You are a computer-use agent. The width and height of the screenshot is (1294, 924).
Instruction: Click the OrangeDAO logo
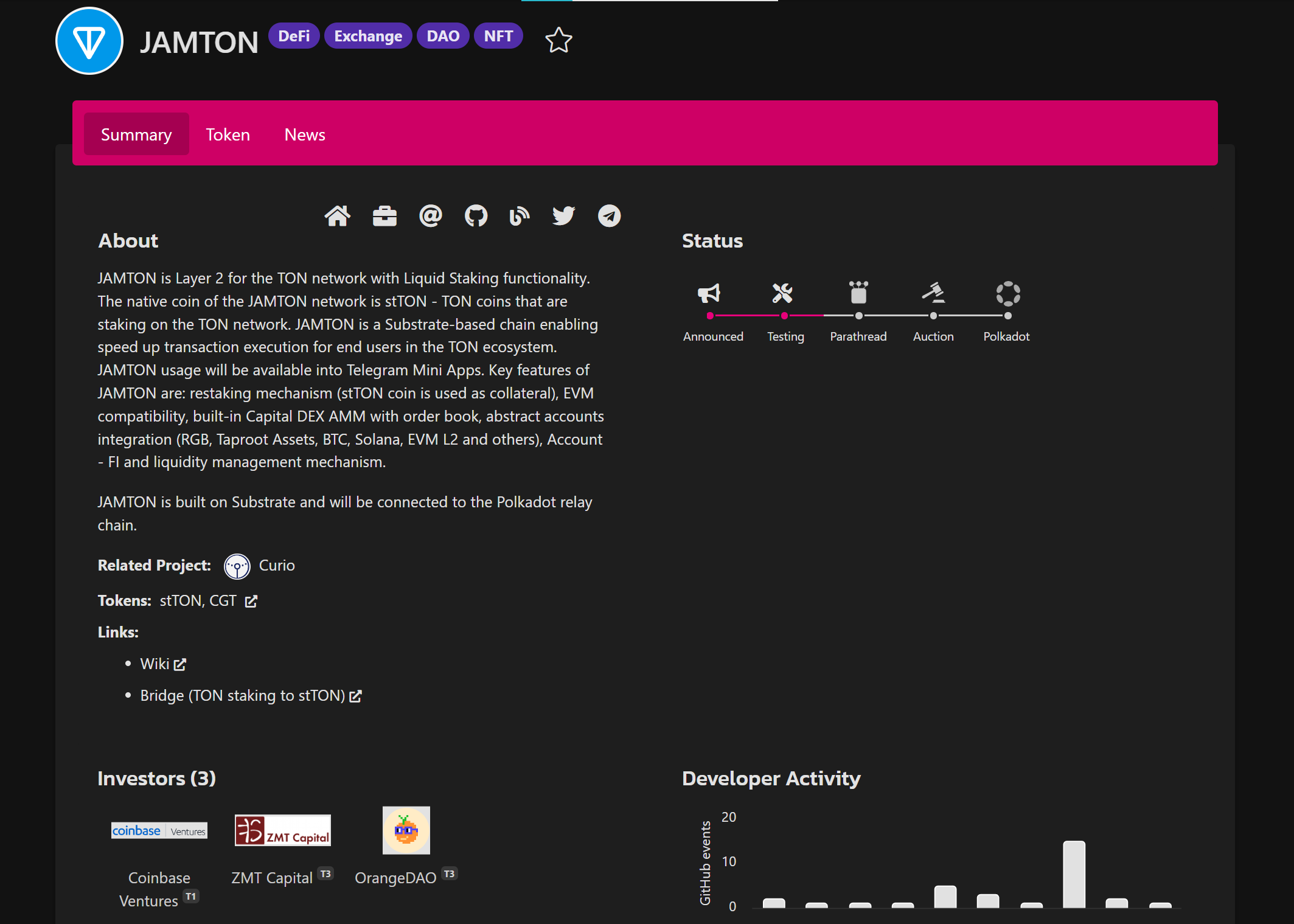(406, 830)
